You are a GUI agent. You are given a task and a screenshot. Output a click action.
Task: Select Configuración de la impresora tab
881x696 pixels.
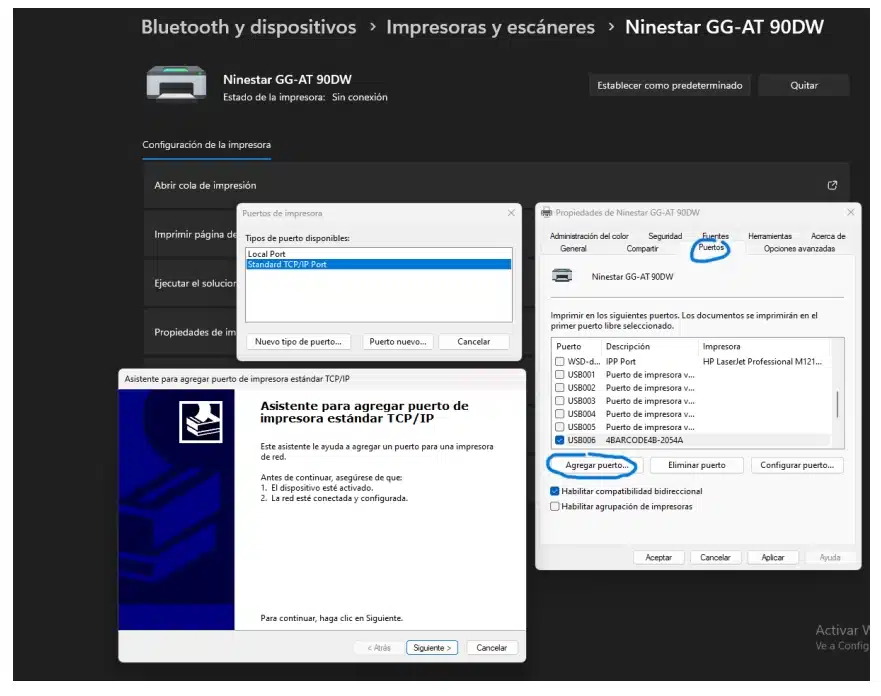pos(206,145)
